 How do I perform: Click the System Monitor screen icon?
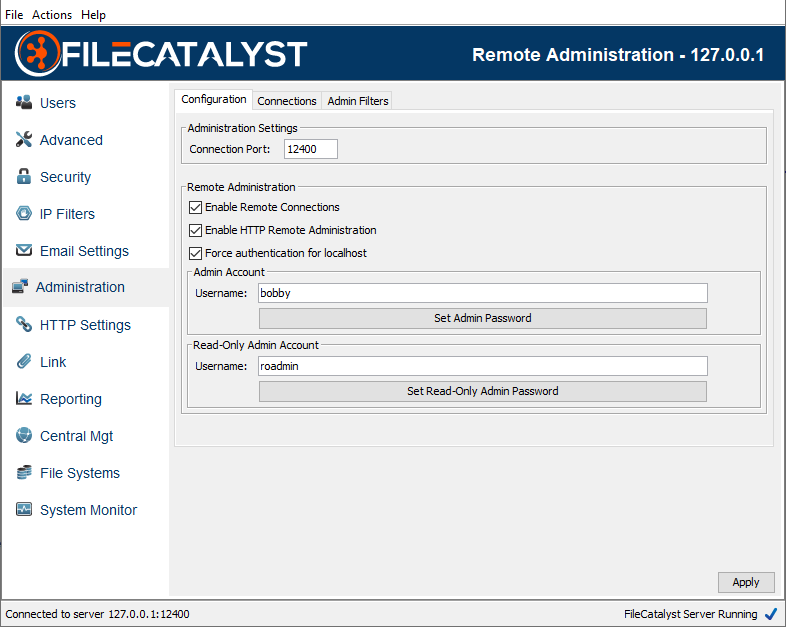(24, 510)
